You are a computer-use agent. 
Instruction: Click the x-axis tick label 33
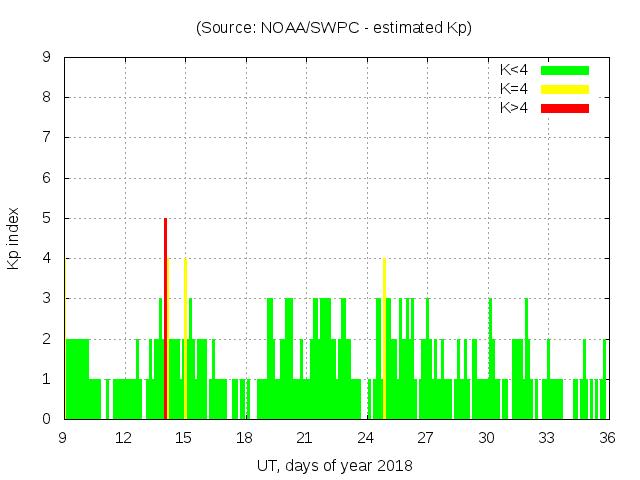(546, 438)
